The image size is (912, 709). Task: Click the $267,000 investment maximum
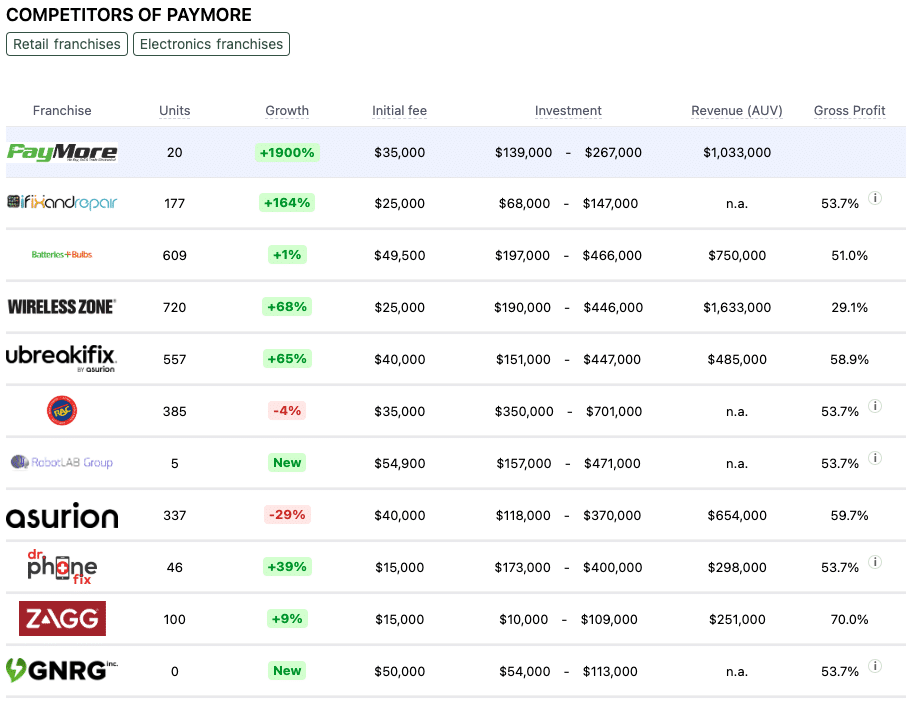(613, 152)
